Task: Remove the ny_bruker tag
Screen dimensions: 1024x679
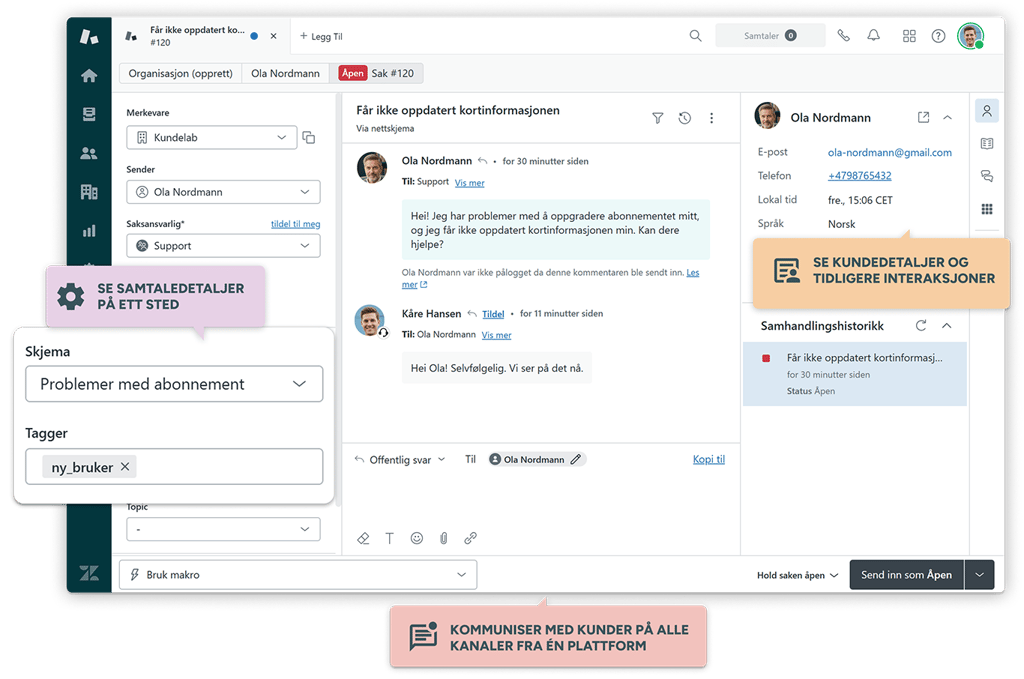Action: [125, 466]
